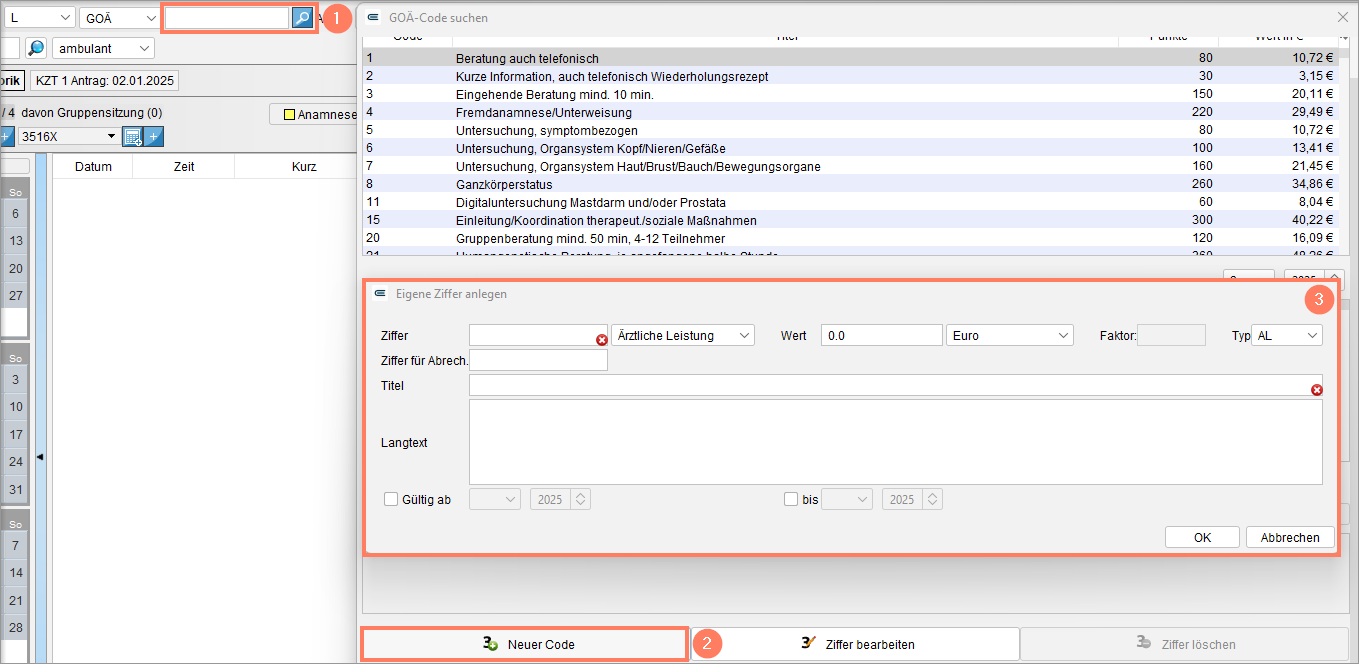Screen dimensions: 1359x664
Task: Open the GOÄ catalog dropdown
Action: (x=119, y=18)
